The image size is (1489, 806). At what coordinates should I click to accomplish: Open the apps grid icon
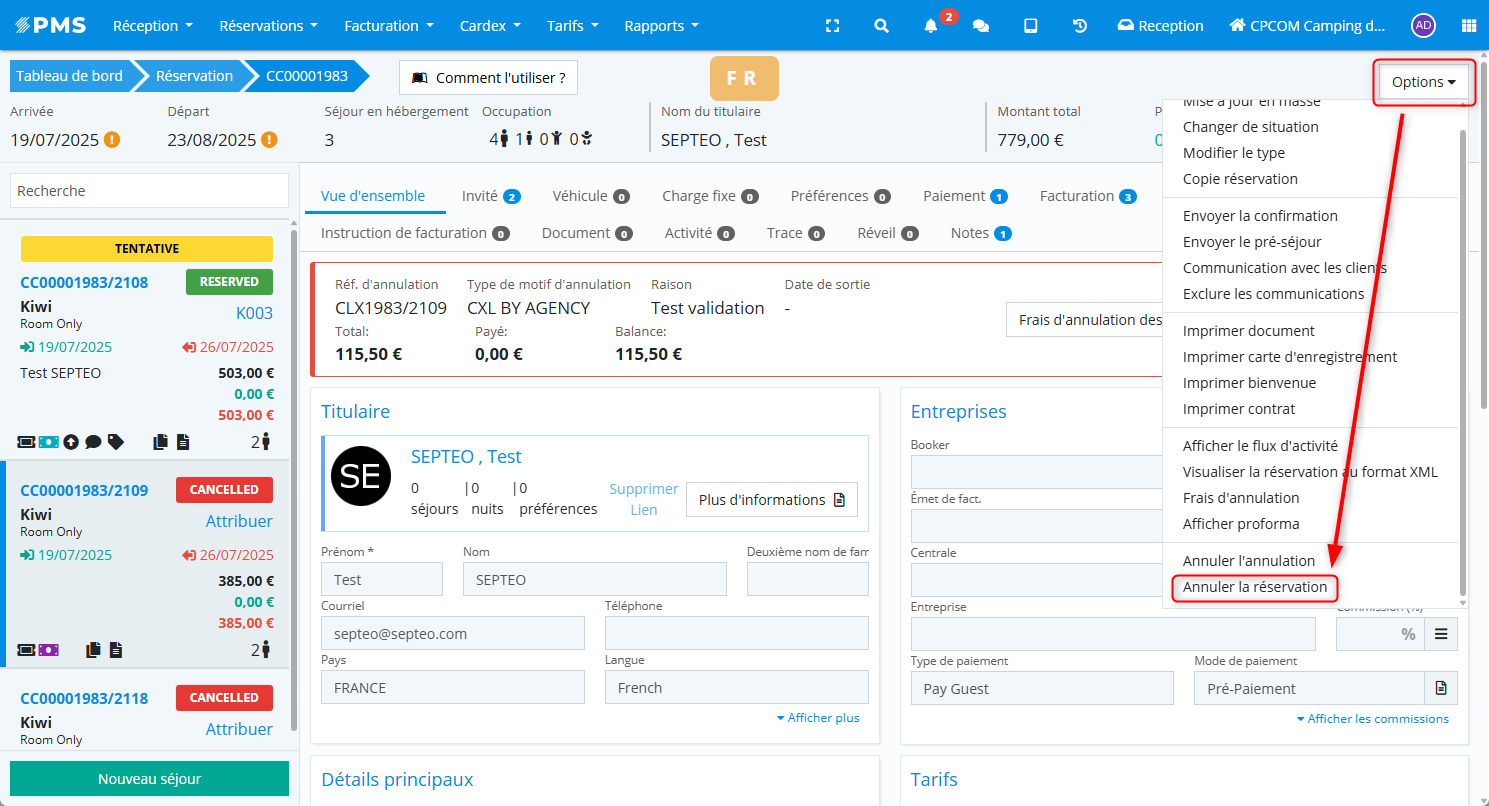[1469, 26]
